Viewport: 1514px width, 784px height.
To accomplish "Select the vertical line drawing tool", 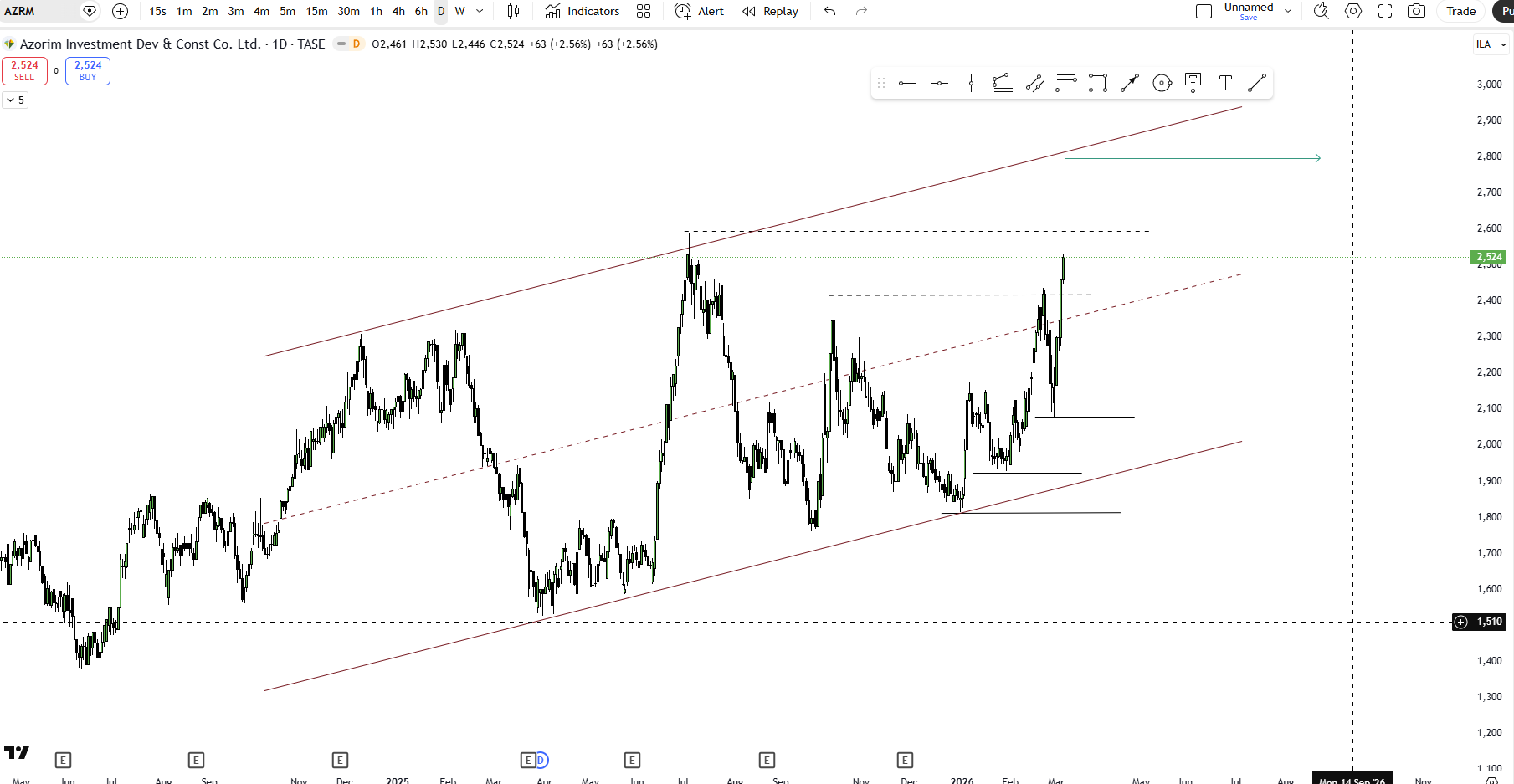I will tap(971, 83).
